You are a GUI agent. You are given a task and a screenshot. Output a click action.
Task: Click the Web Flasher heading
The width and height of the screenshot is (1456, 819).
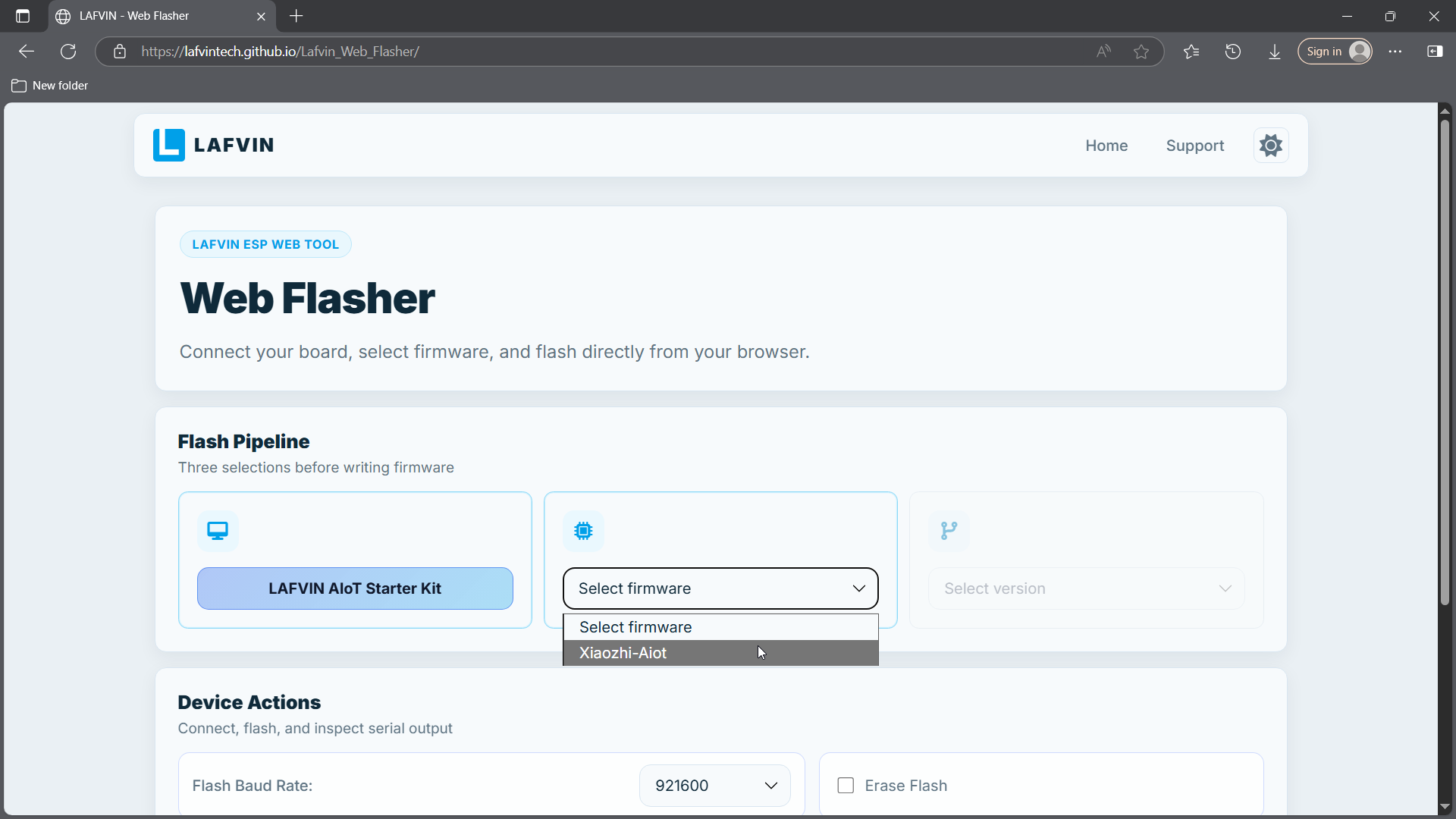click(307, 298)
